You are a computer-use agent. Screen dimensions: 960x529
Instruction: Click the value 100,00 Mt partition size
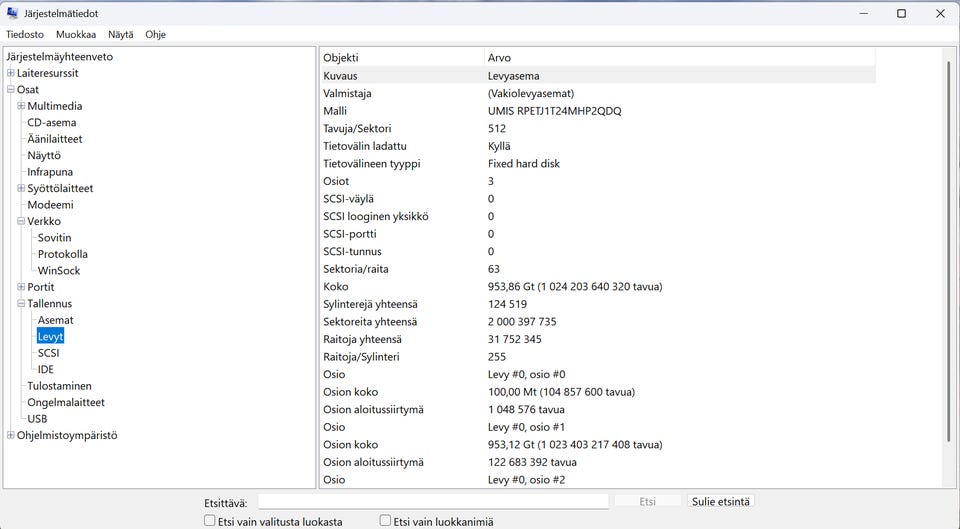[561, 392]
